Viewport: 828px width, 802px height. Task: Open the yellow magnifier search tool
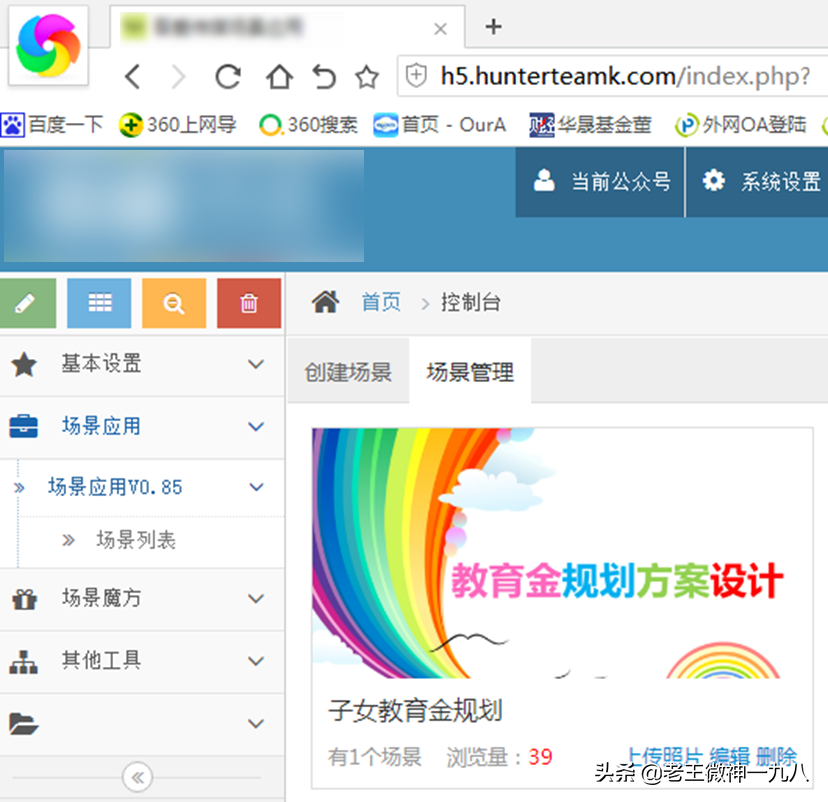[x=173, y=303]
